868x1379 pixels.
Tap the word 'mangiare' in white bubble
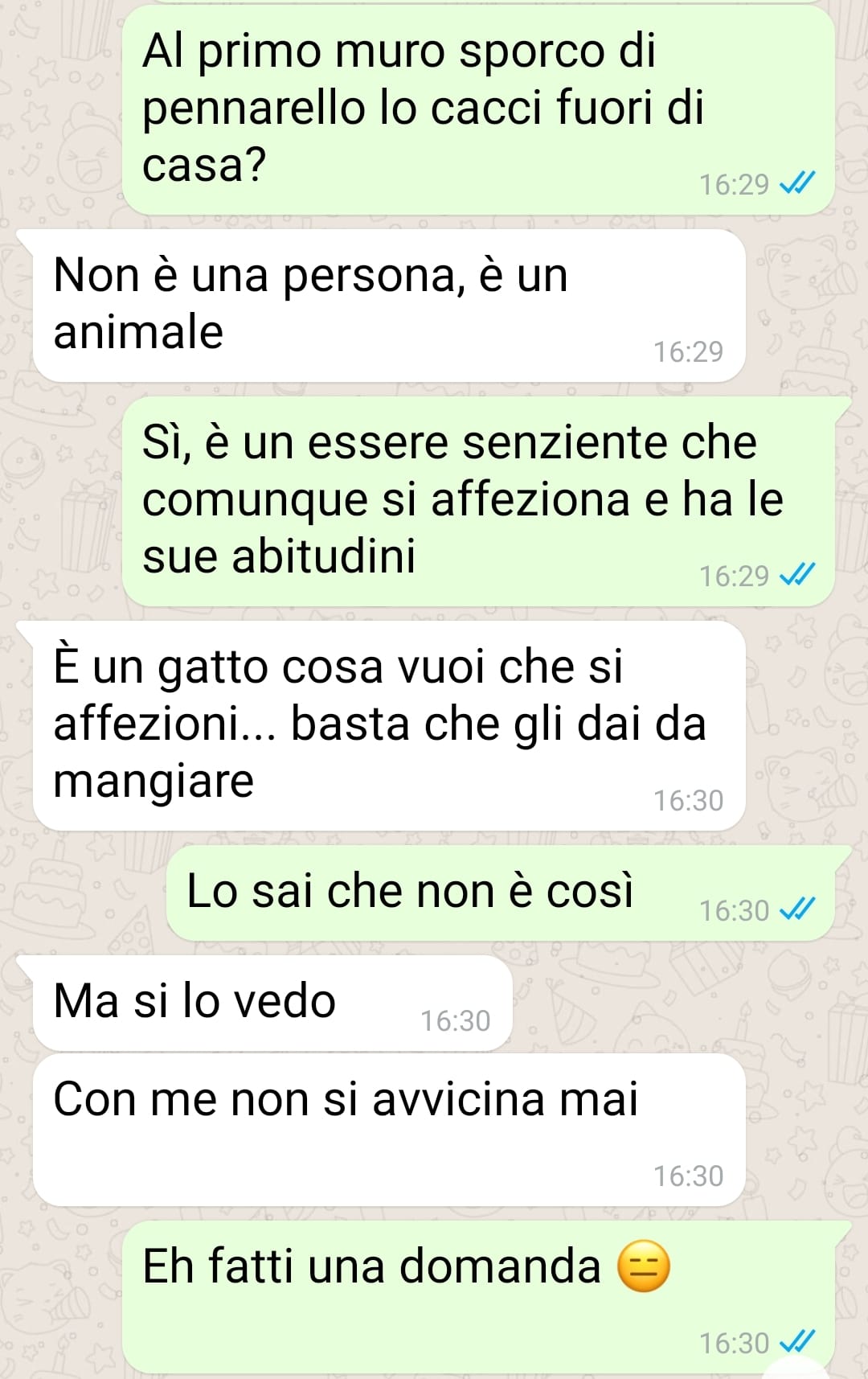(154, 782)
